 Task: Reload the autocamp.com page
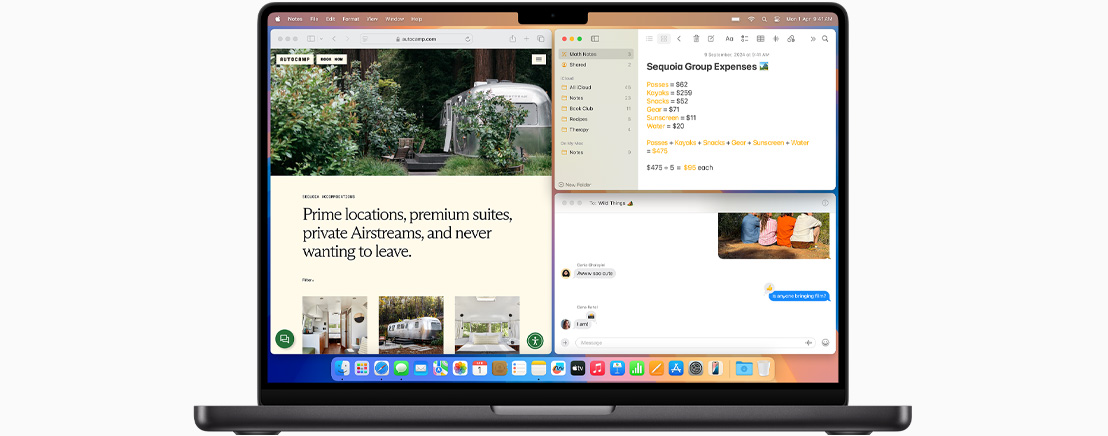point(468,39)
